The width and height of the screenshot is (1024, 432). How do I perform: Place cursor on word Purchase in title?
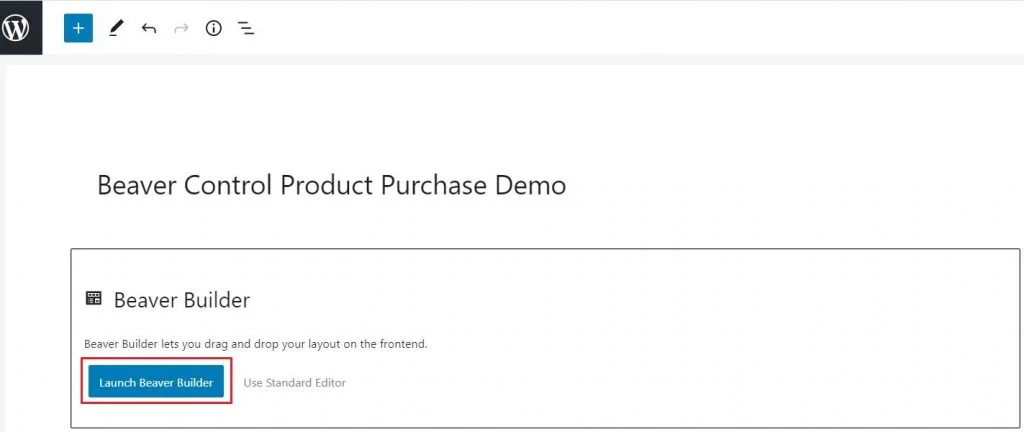pos(433,185)
